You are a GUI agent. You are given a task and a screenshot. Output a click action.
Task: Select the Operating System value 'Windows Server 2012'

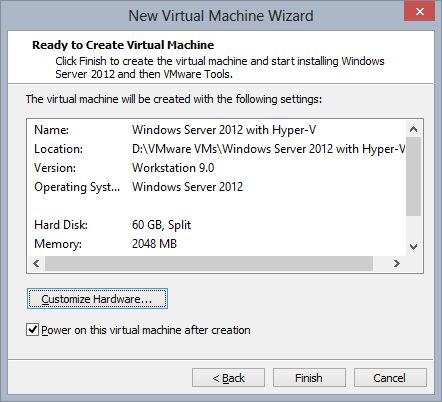[x=187, y=187]
